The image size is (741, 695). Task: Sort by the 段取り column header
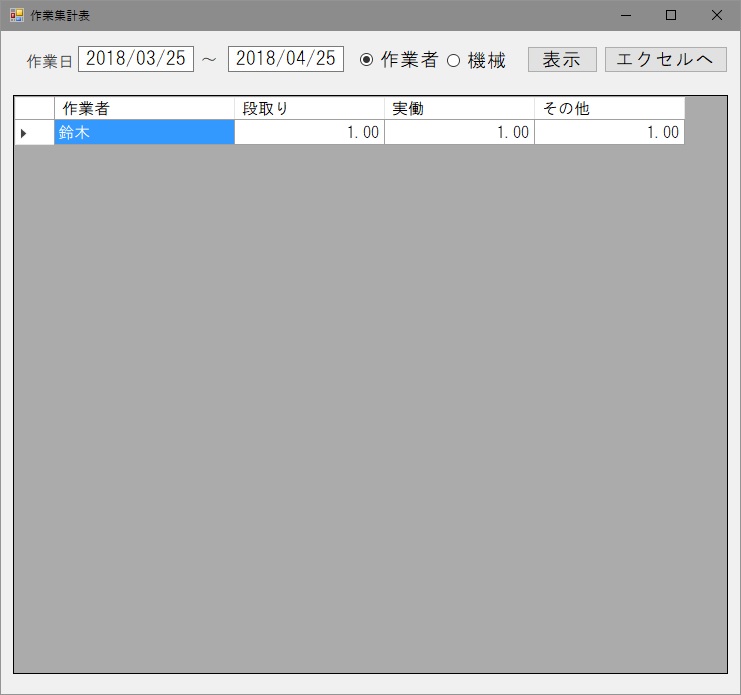tap(309, 108)
